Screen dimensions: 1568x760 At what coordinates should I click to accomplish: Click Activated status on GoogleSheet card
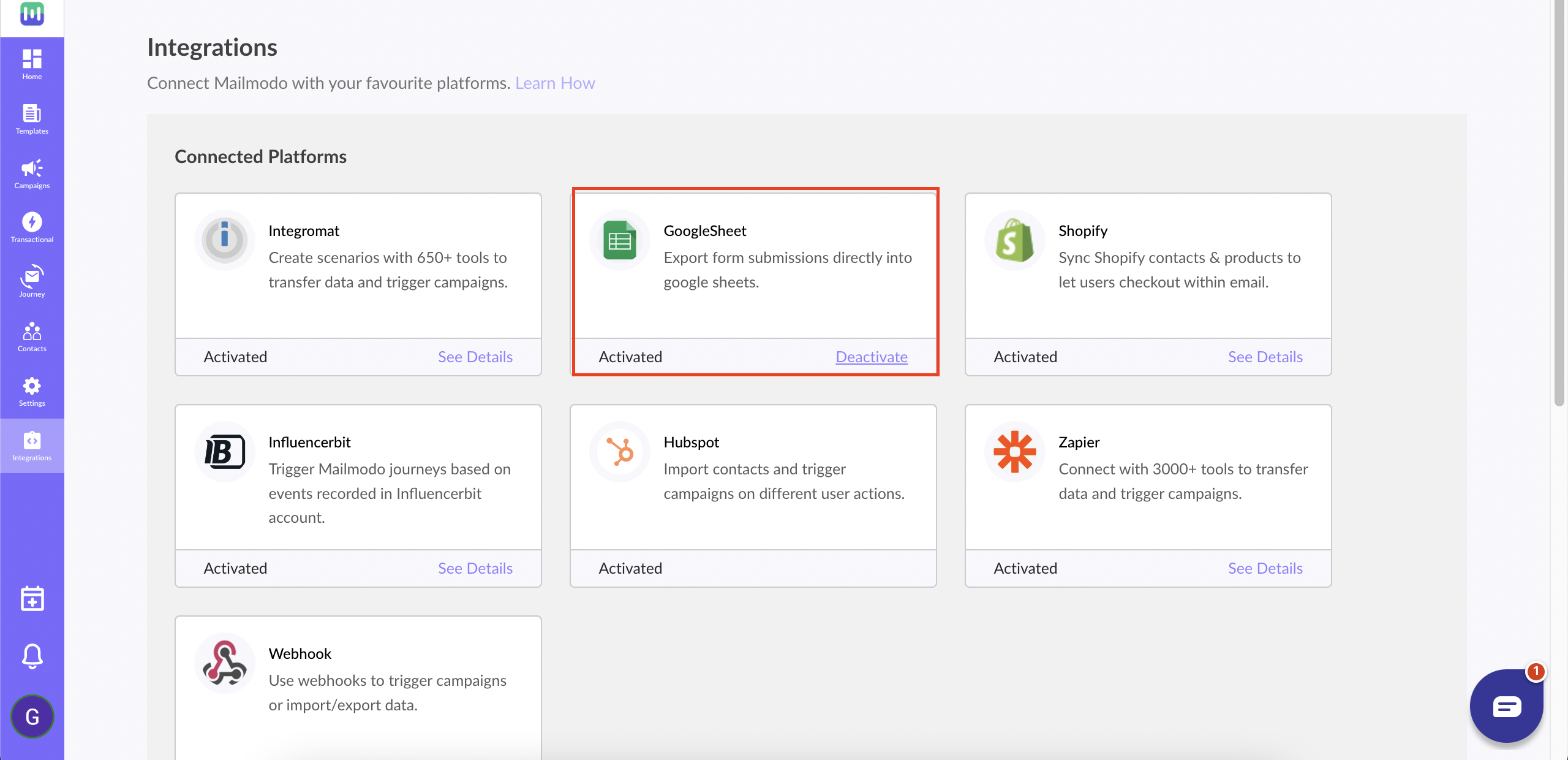(630, 357)
